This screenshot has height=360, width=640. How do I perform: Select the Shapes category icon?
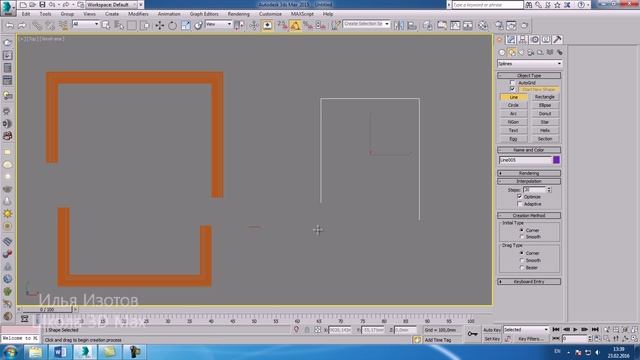click(511, 52)
